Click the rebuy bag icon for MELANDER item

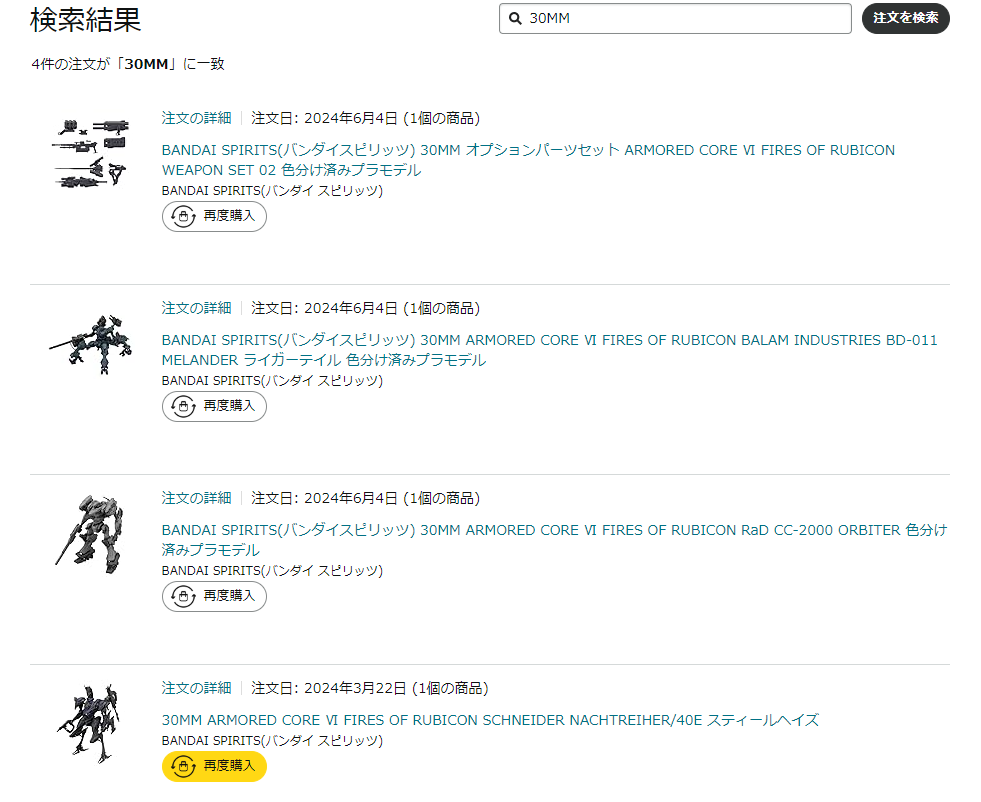(x=183, y=407)
